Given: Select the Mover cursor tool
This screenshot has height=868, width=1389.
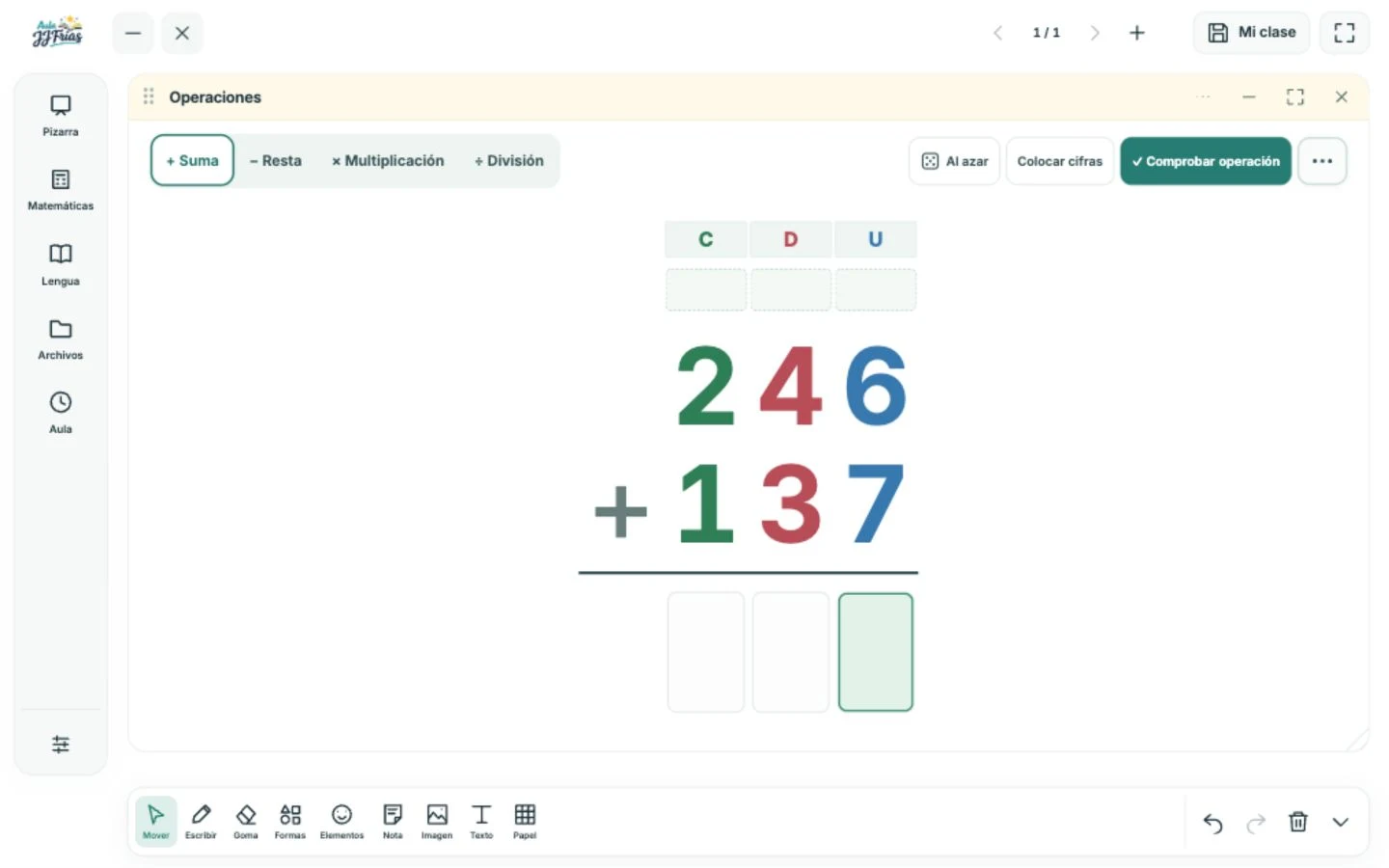Looking at the screenshot, I should [155, 822].
